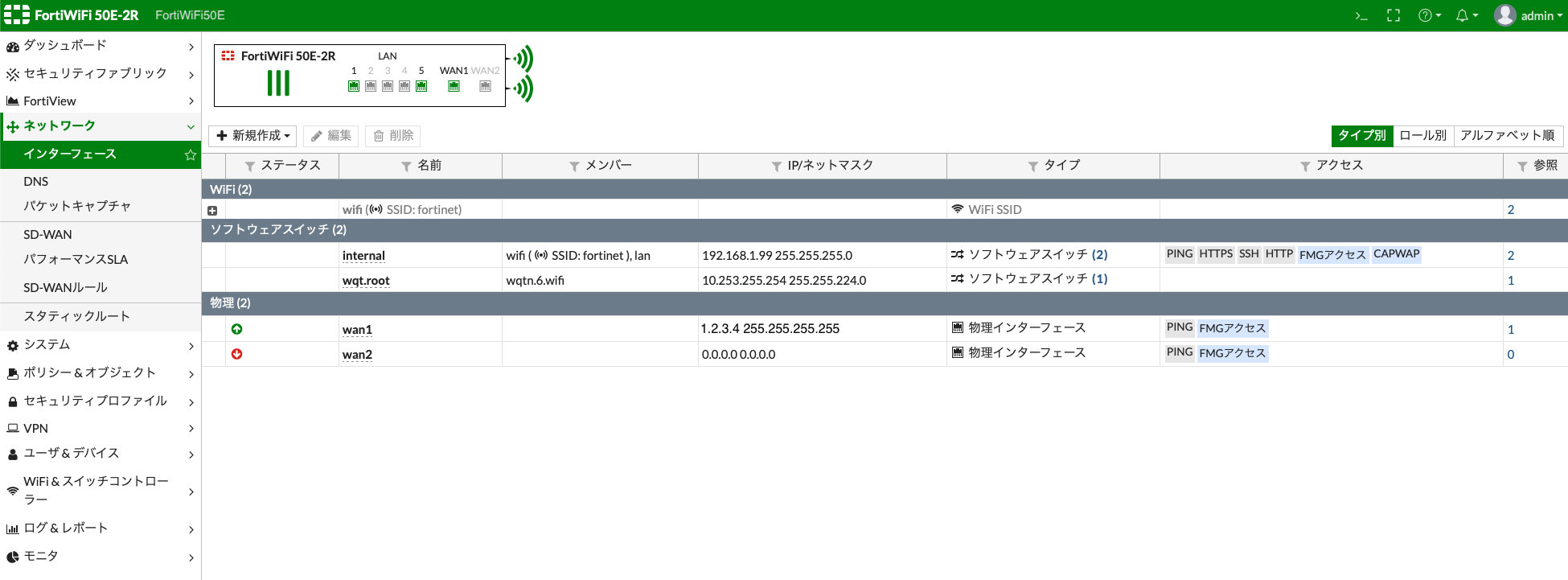Expand WiFi＆スイッチコントローラー menu

point(101,491)
